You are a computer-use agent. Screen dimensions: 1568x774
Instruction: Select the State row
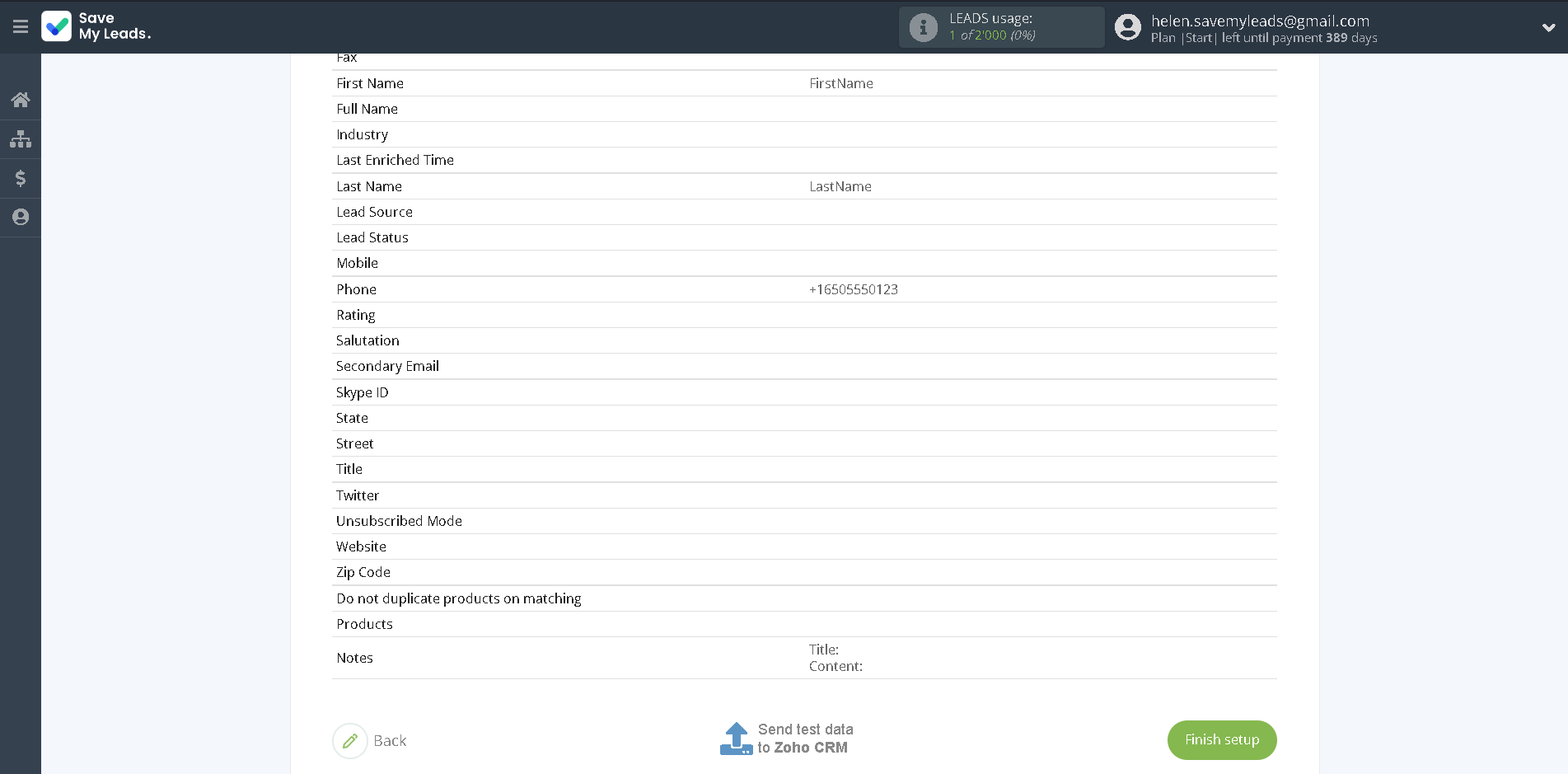tap(804, 418)
